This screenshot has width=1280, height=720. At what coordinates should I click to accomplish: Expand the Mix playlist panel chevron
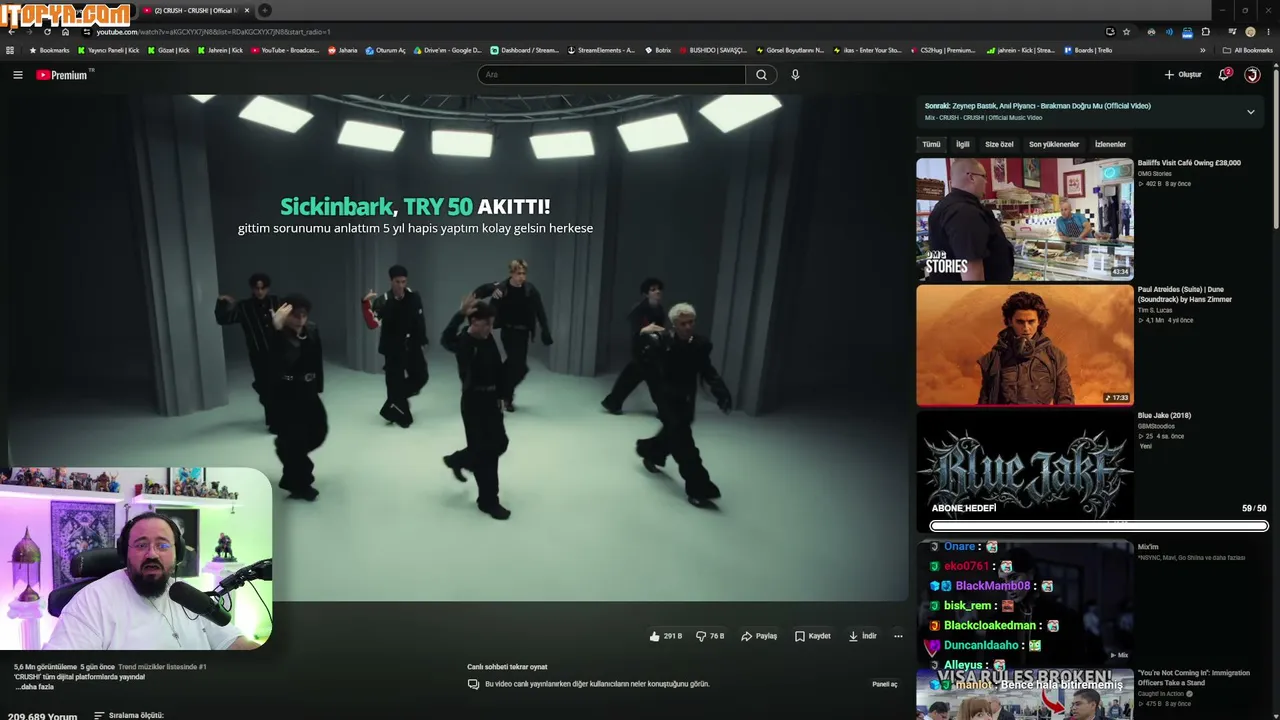point(1250,112)
